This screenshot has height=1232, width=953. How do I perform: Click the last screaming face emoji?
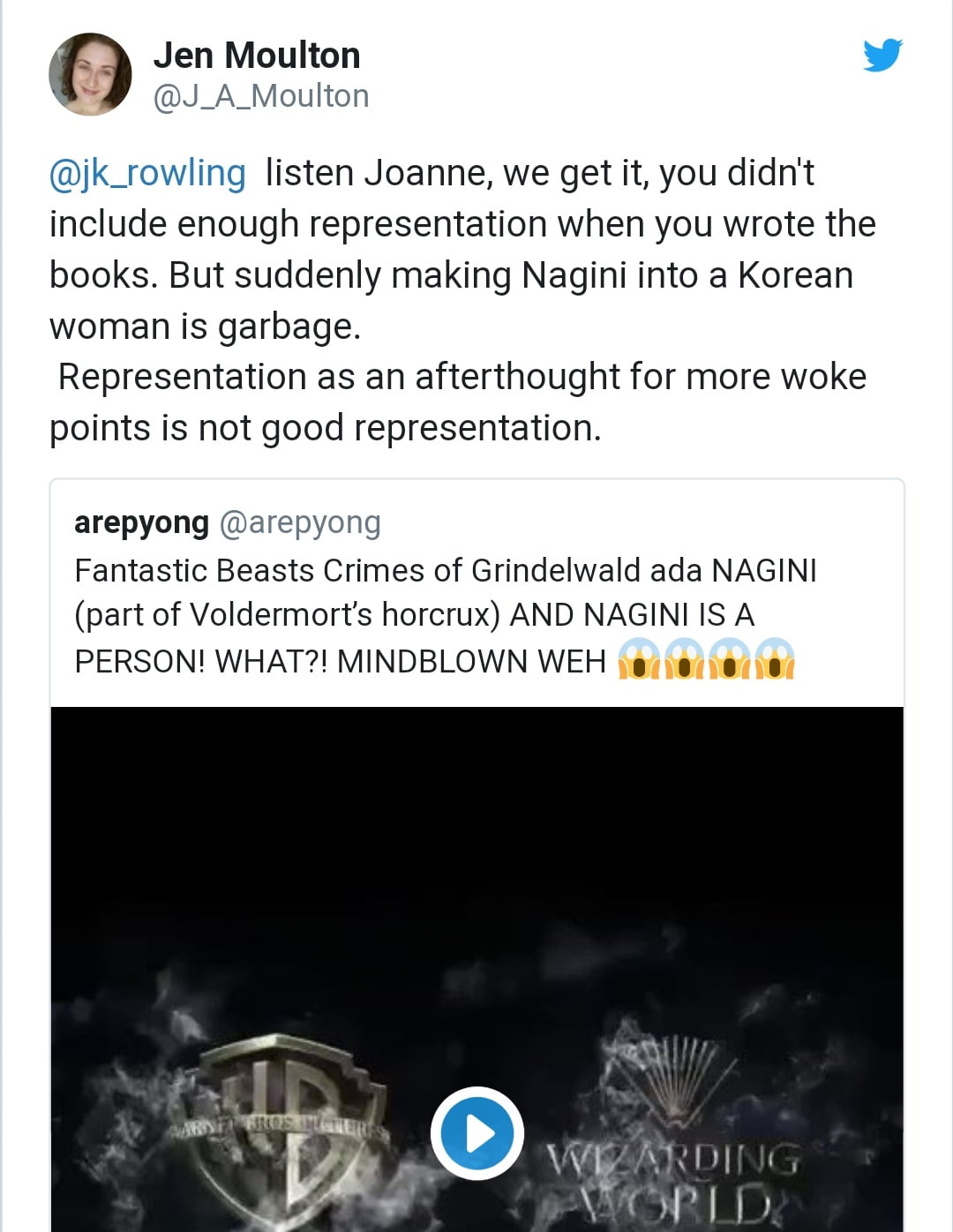[x=774, y=659]
